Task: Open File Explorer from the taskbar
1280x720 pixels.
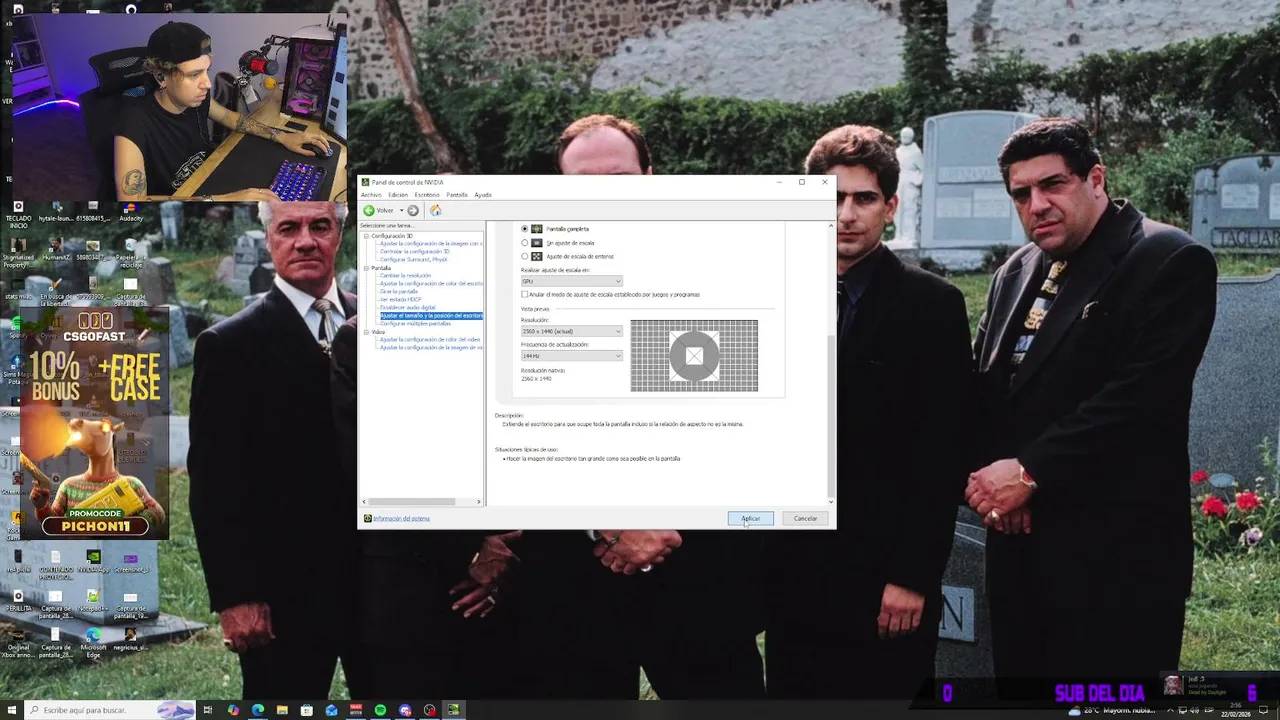Action: tap(282, 710)
